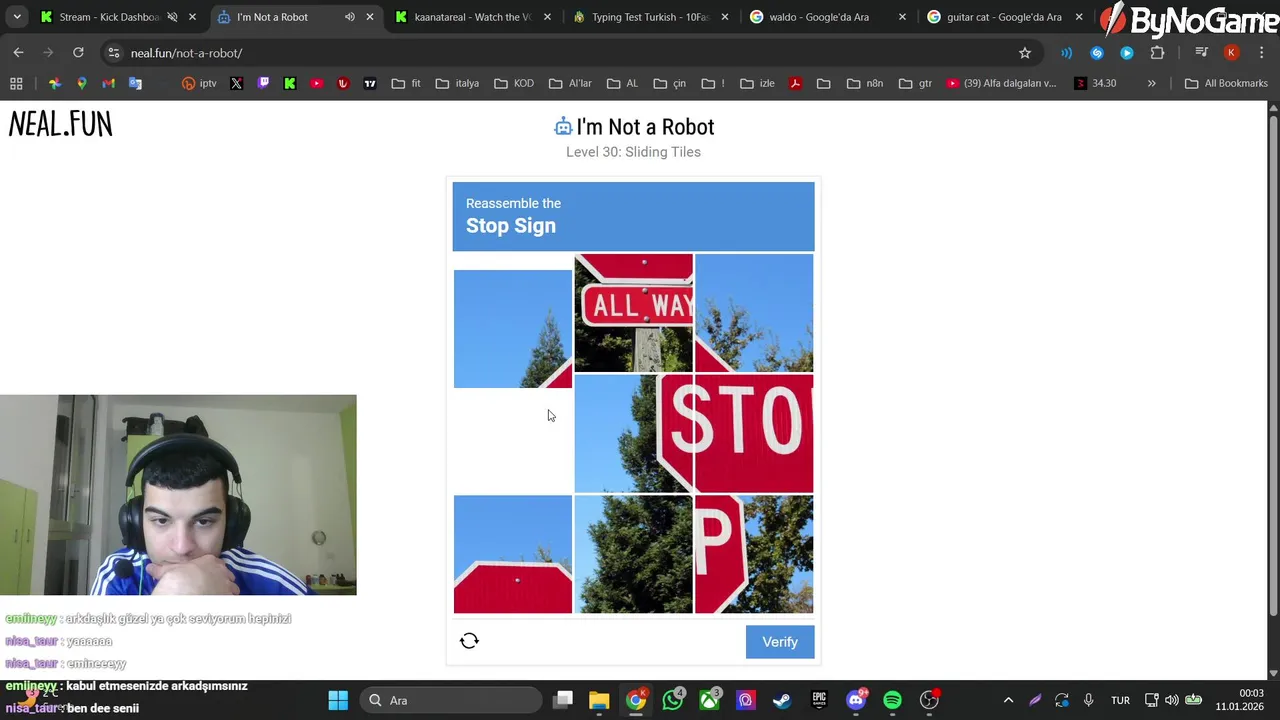This screenshot has height=720, width=1280.
Task: Bookmark this page with star icon
Action: click(1025, 53)
